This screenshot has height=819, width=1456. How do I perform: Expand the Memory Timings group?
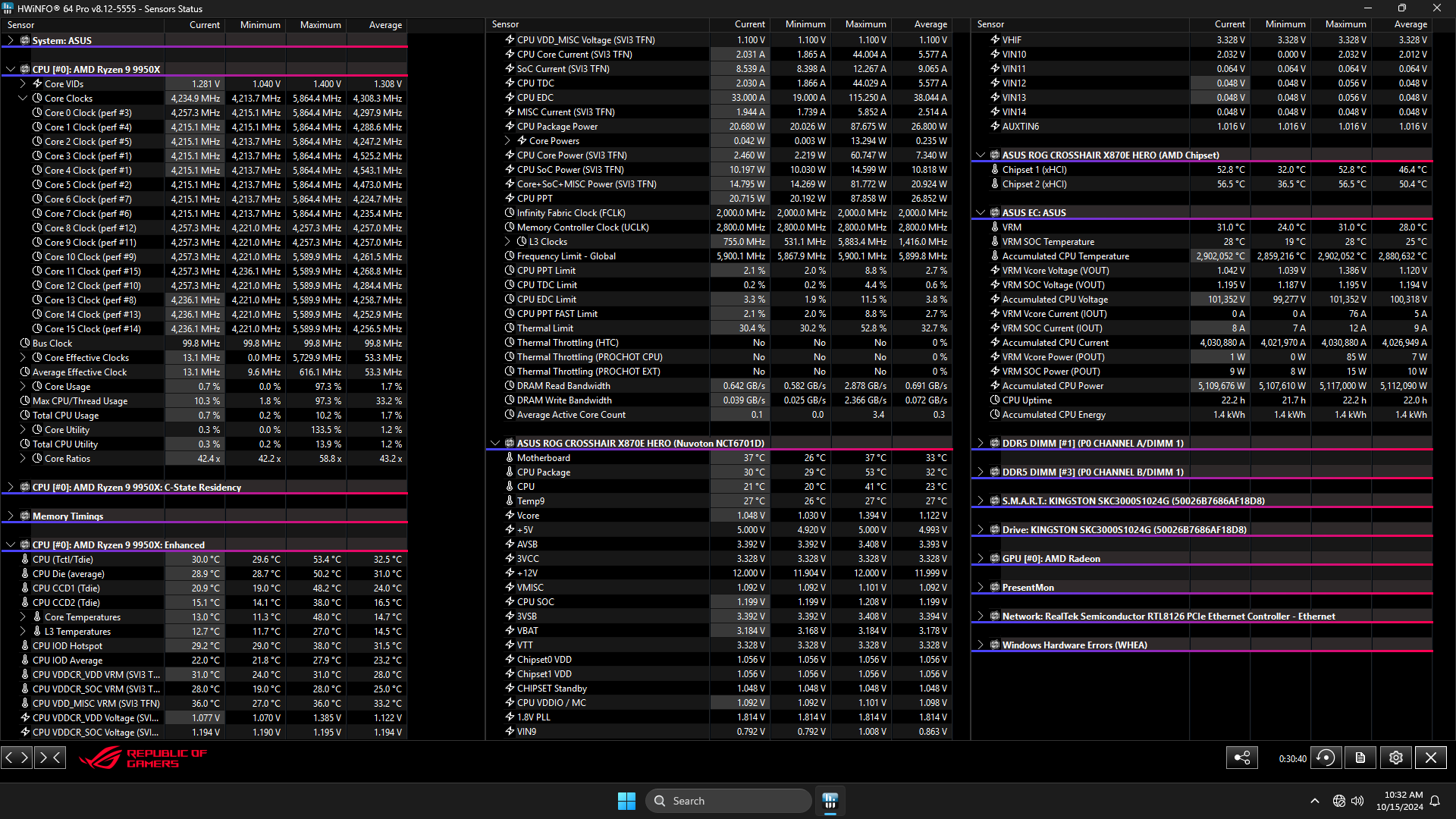(x=11, y=516)
